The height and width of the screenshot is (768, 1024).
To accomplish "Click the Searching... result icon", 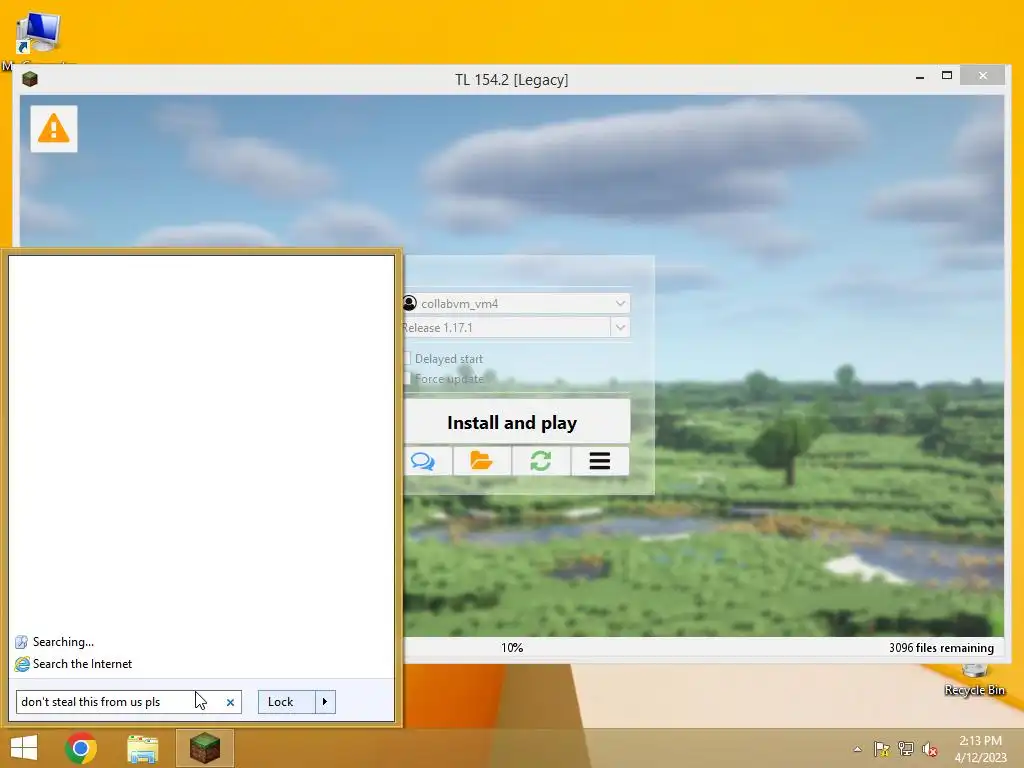I will pos(22,642).
